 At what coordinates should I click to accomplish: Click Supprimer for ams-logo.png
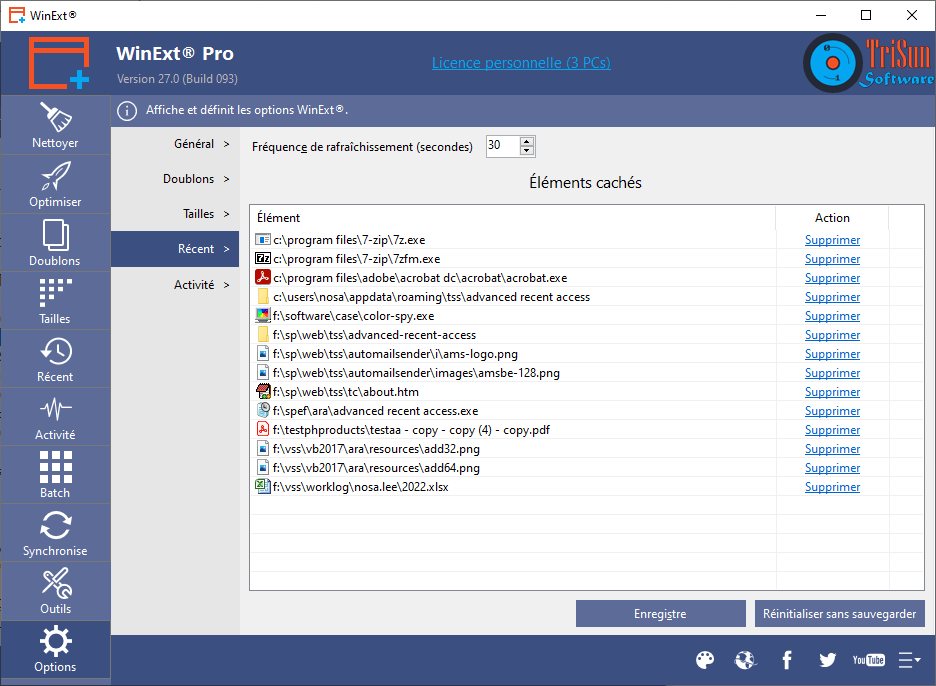[832, 353]
